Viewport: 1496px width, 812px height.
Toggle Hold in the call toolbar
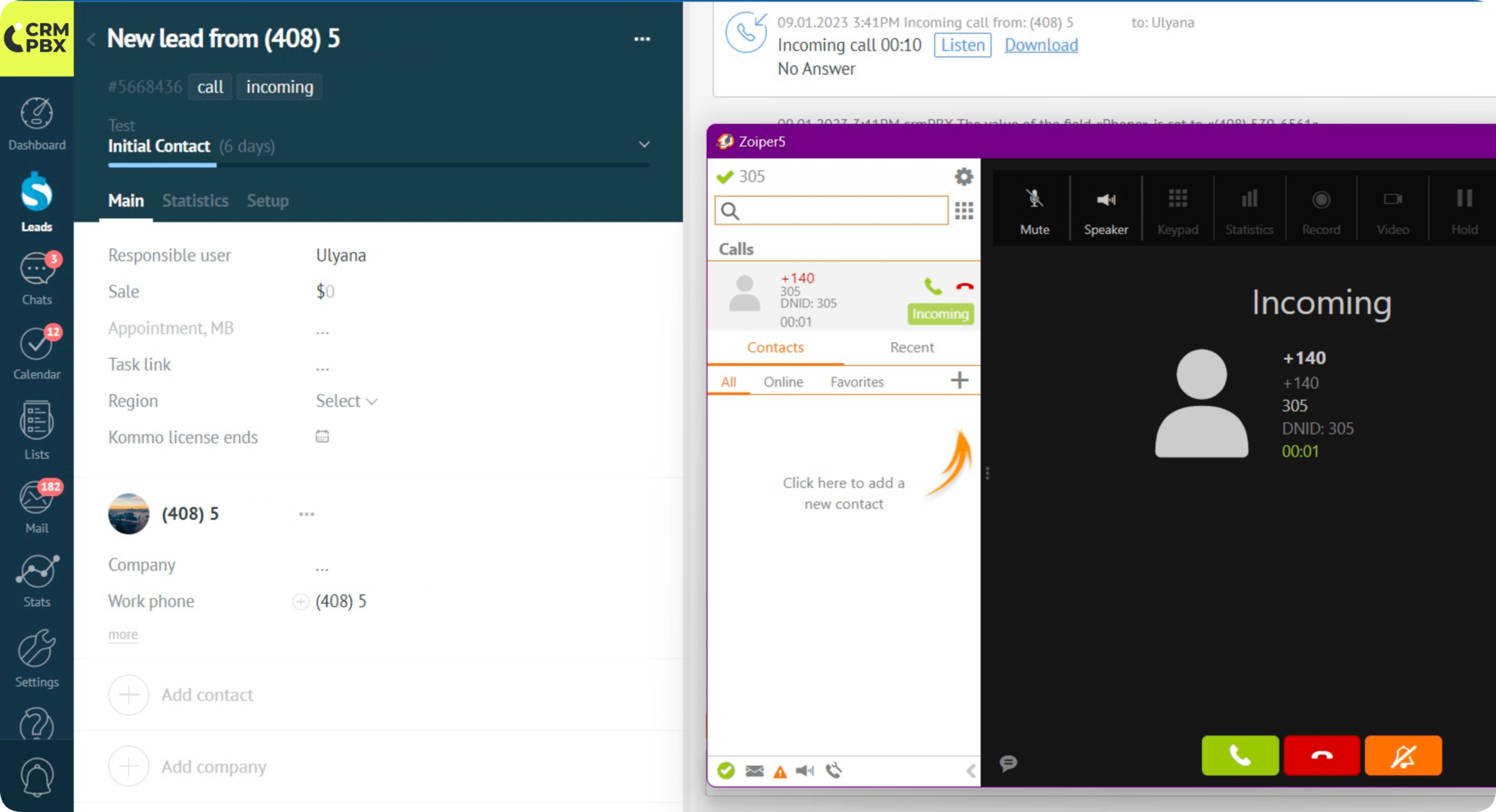click(1464, 210)
